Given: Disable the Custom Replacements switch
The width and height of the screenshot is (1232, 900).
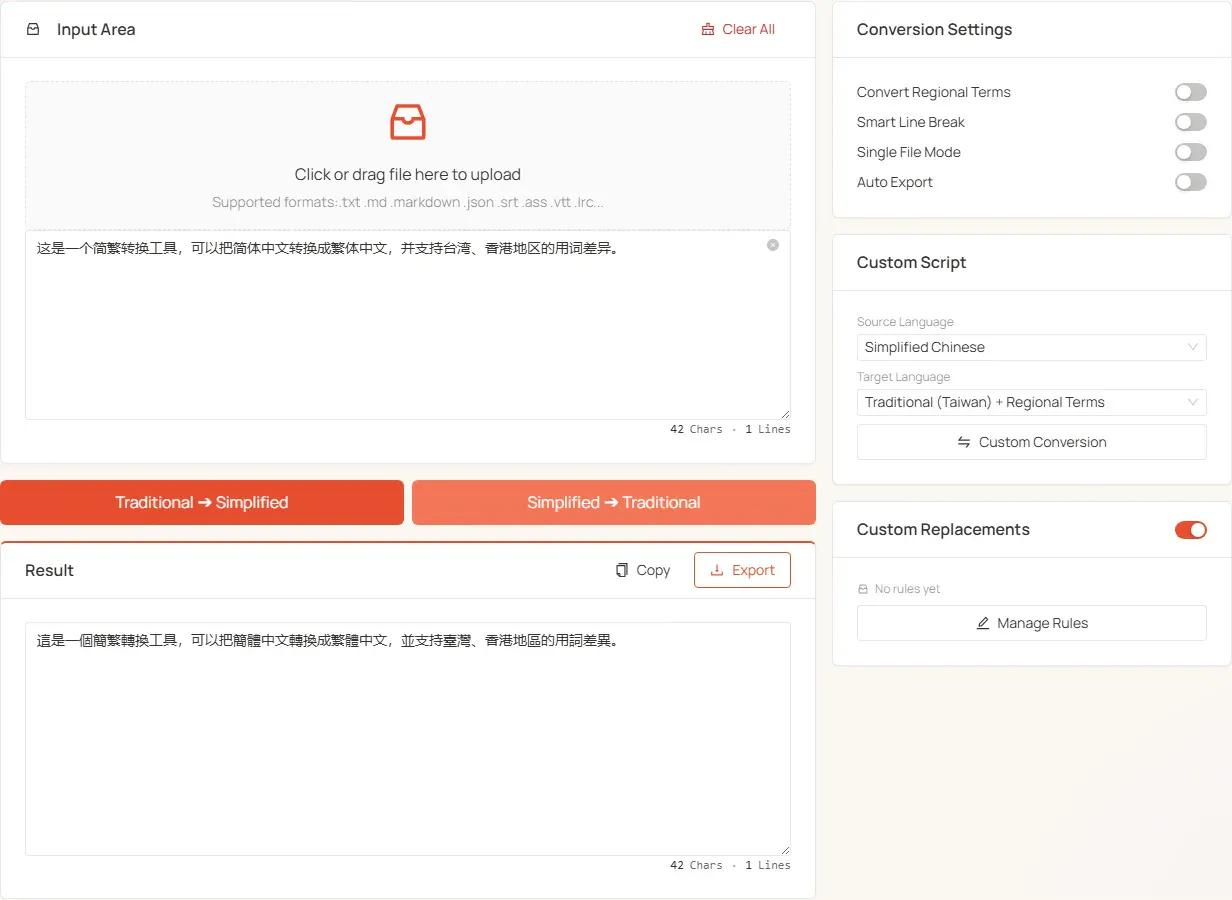Looking at the screenshot, I should pos(1191,530).
